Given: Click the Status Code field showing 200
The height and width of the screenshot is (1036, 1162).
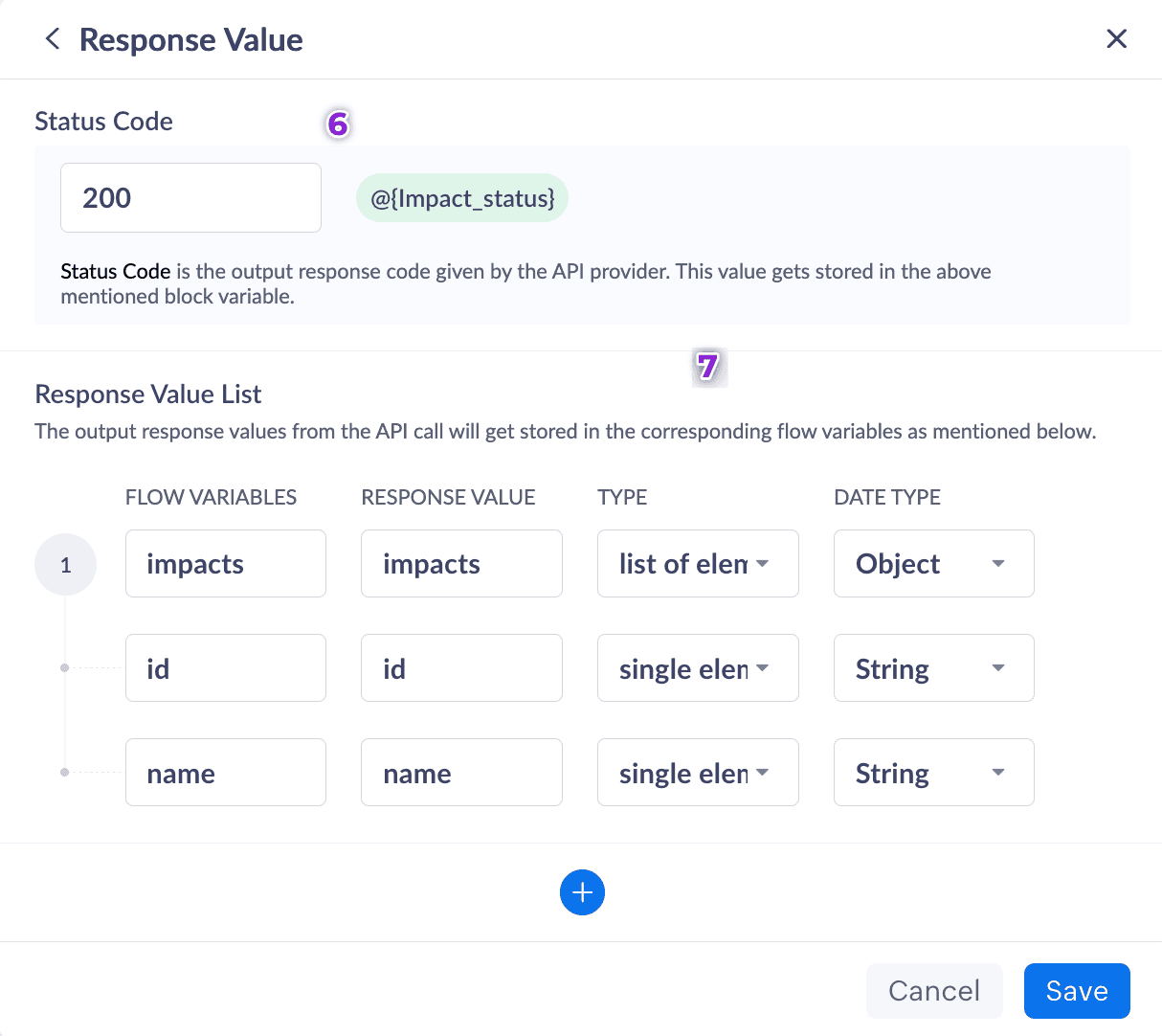Looking at the screenshot, I should tap(190, 198).
